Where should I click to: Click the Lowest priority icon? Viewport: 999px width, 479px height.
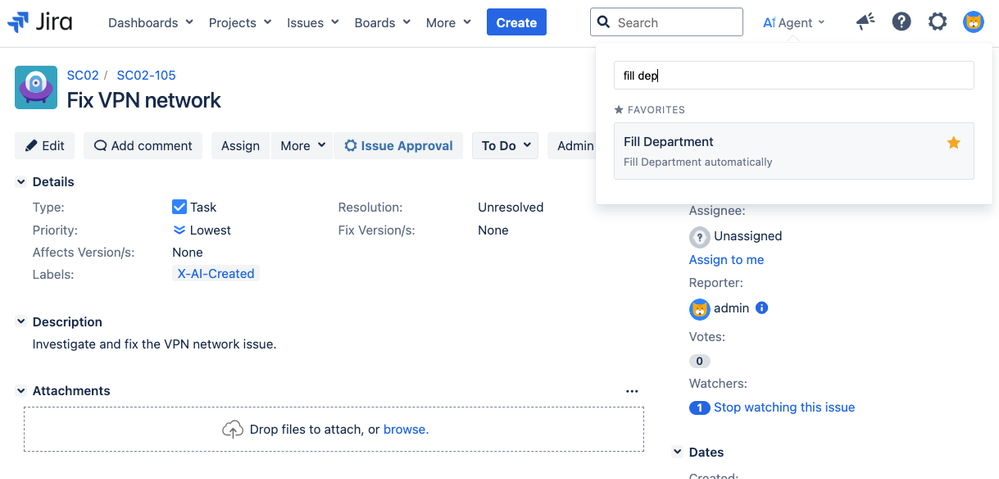(179, 230)
